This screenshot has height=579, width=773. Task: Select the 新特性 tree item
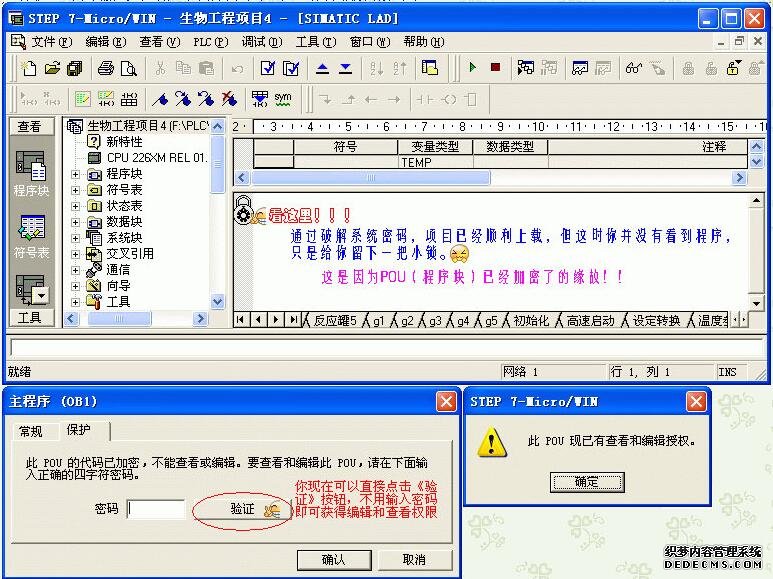(115, 142)
